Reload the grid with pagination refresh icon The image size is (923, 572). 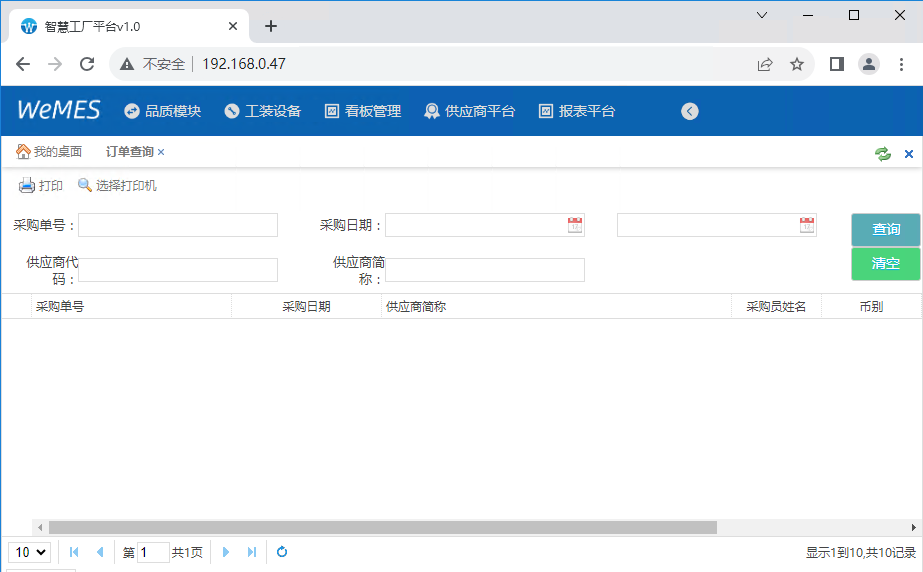[282, 552]
